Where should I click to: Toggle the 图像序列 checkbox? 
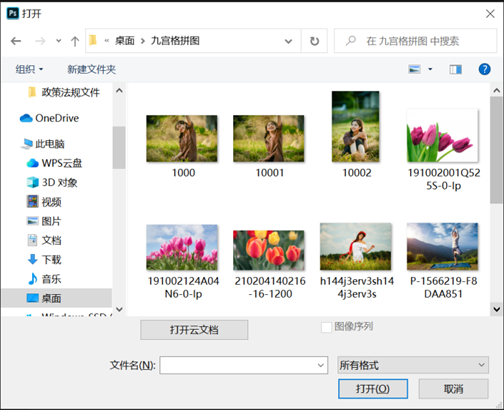coord(326,327)
